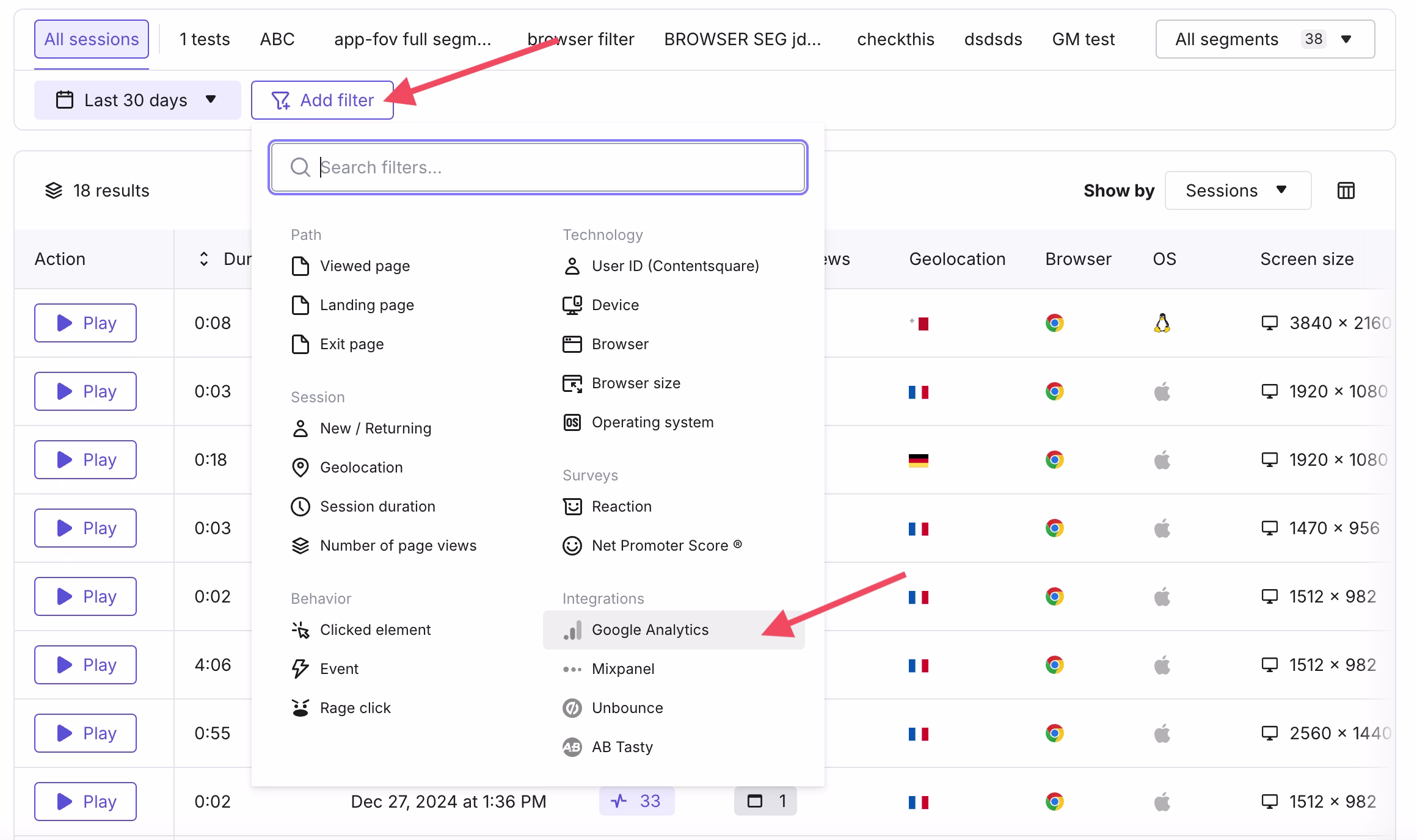Select the Viewed page filter
Image resolution: width=1417 pixels, height=840 pixels.
click(364, 266)
